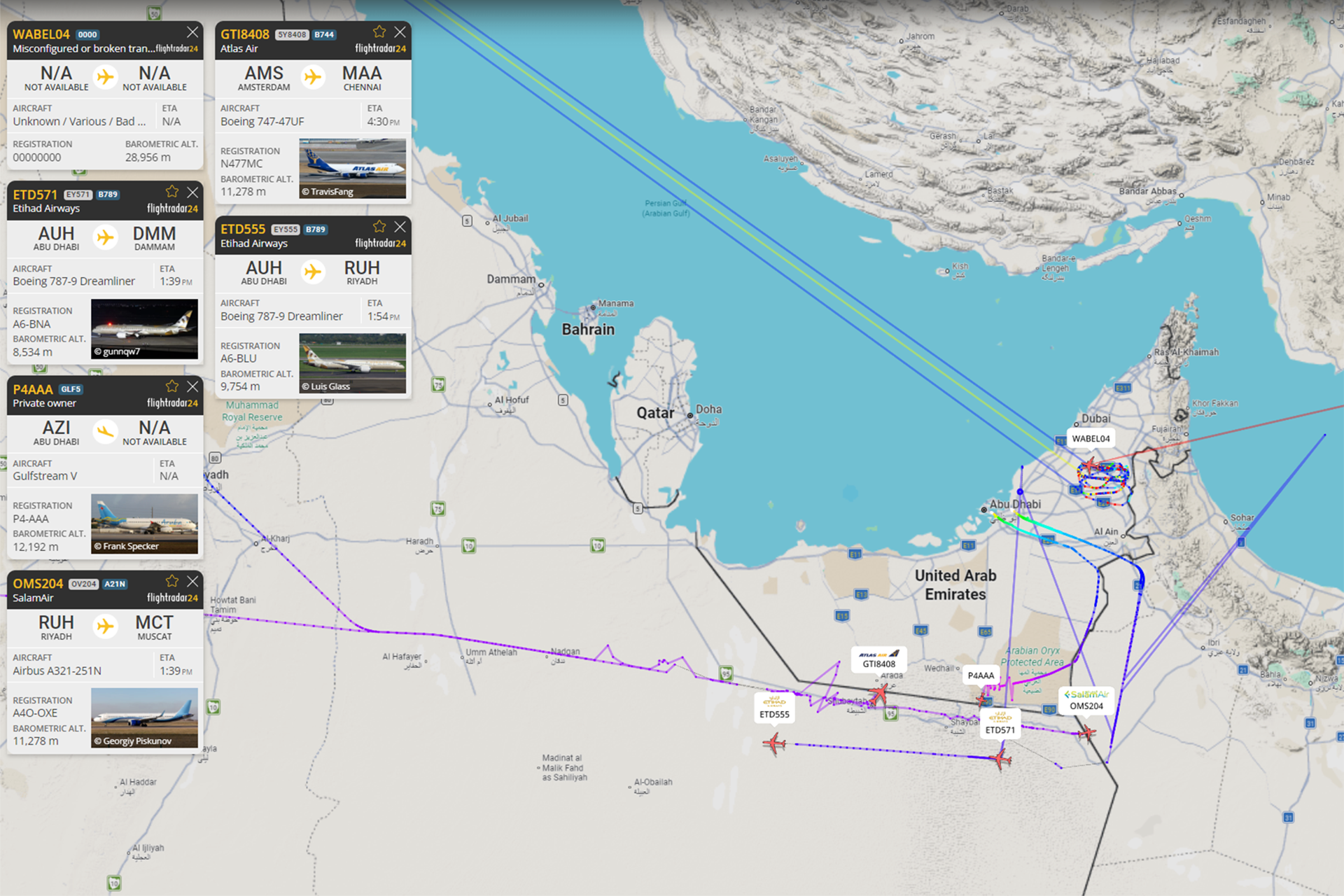Viewport: 1344px width, 896px height.
Task: View the A4O-OXE SalamAir aircraft photo
Action: pyautogui.click(x=144, y=717)
